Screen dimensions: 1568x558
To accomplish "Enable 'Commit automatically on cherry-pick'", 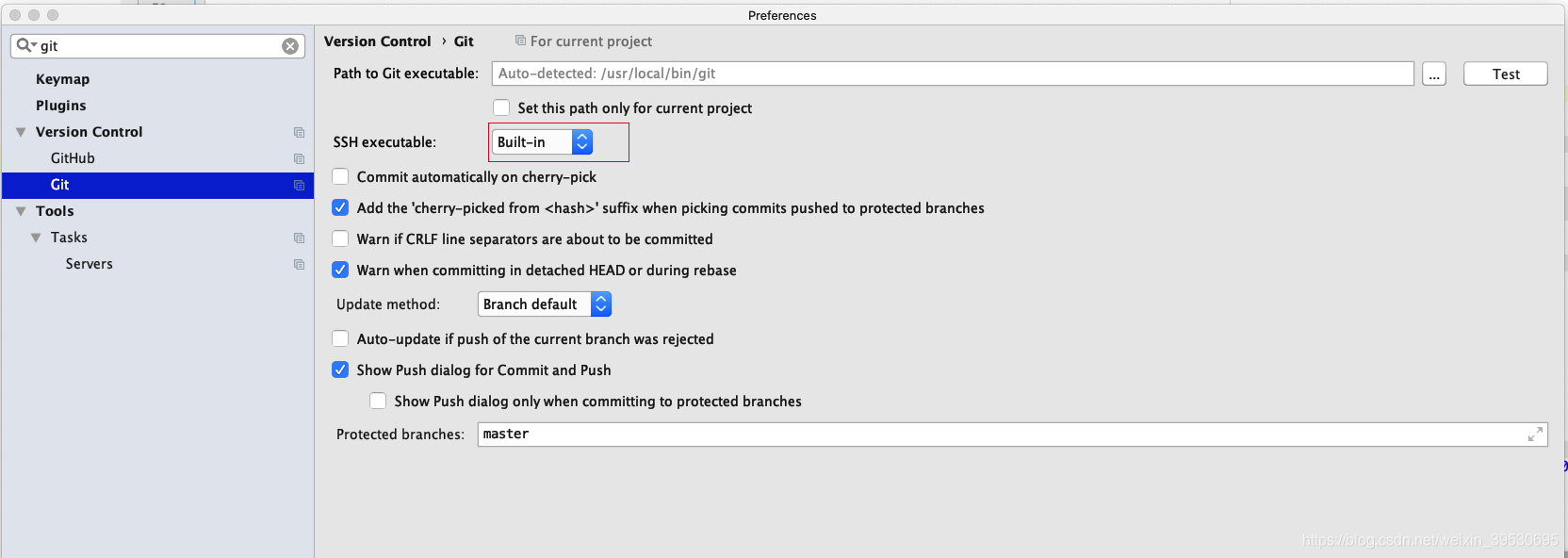I will tap(340, 176).
